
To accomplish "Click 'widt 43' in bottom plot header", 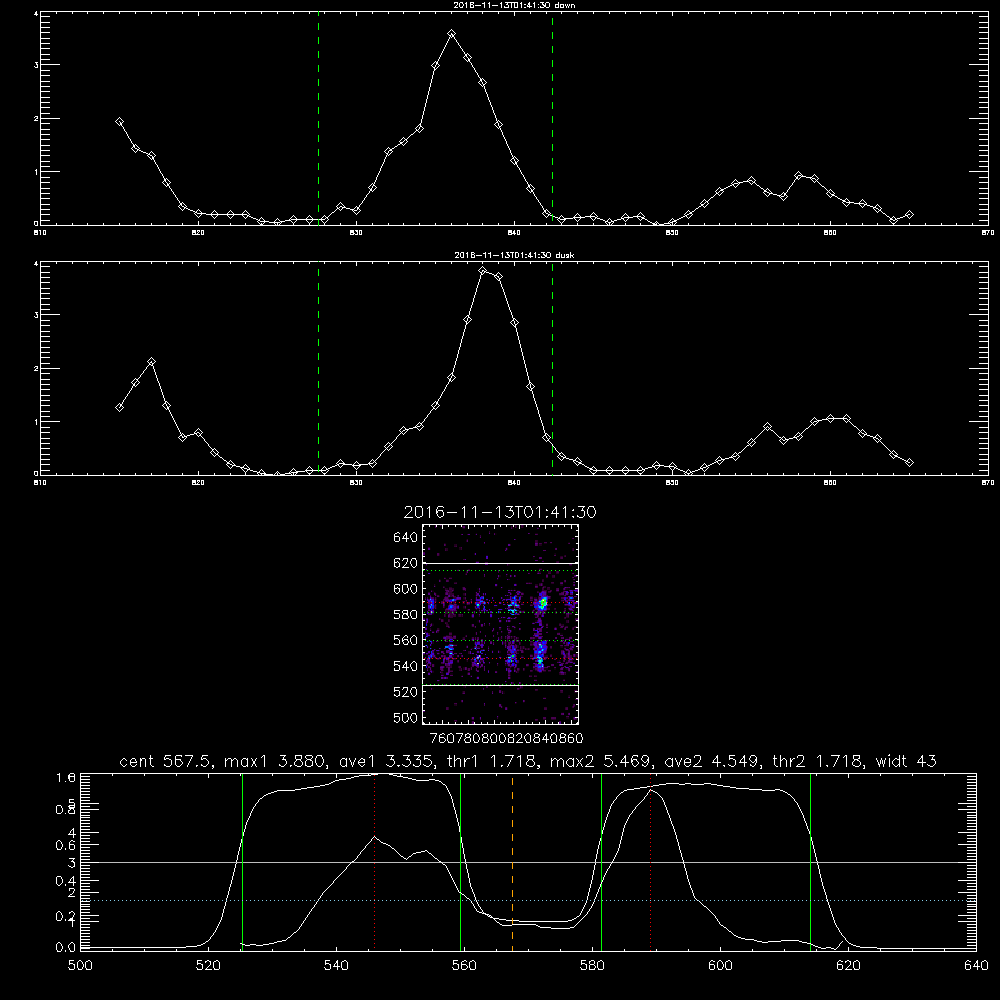I will (906, 761).
